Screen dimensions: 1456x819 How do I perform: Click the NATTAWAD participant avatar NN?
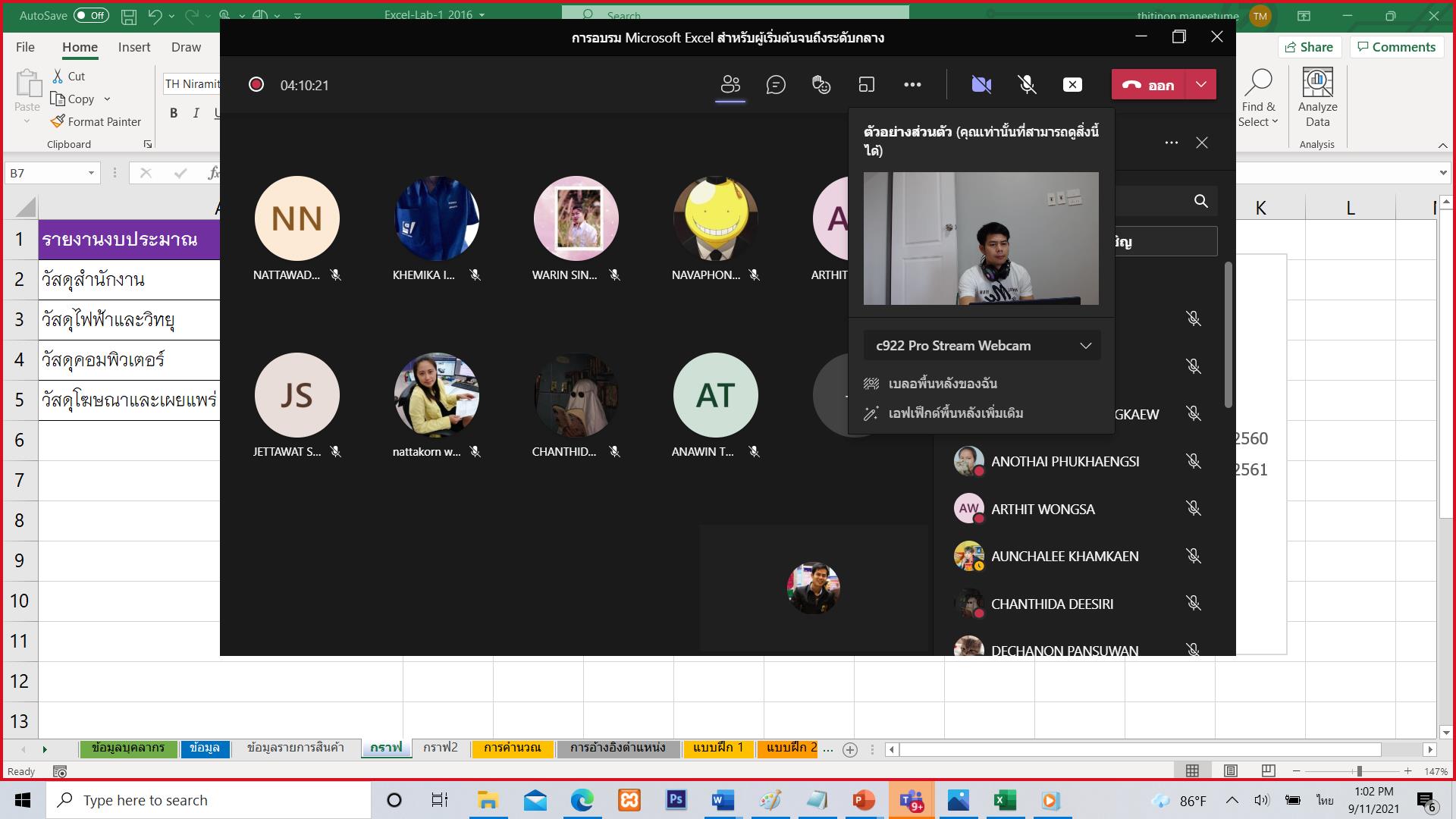[297, 218]
